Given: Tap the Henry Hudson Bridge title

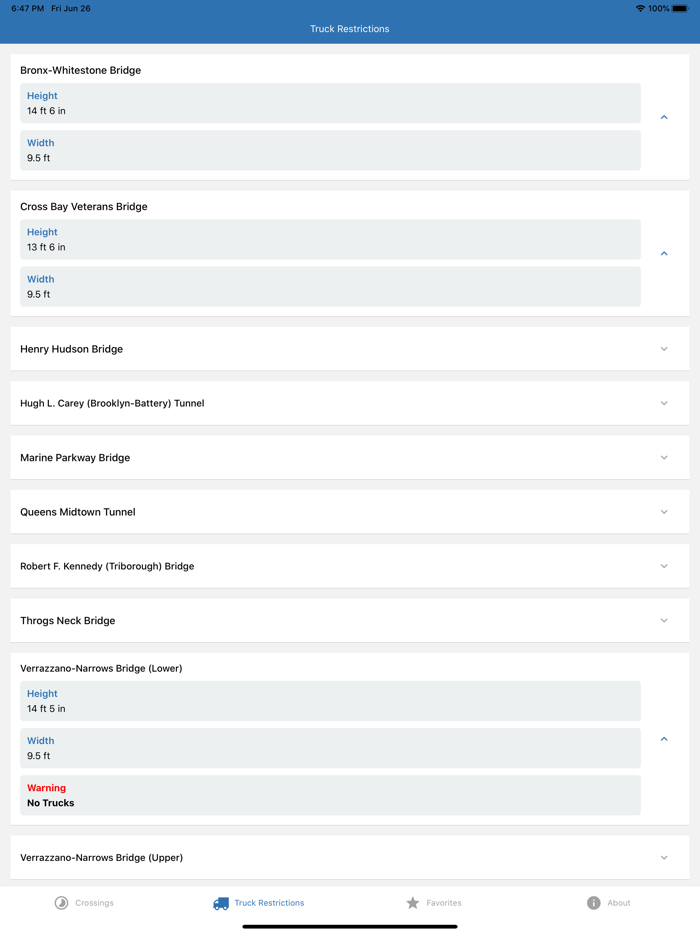Looking at the screenshot, I should (72, 349).
